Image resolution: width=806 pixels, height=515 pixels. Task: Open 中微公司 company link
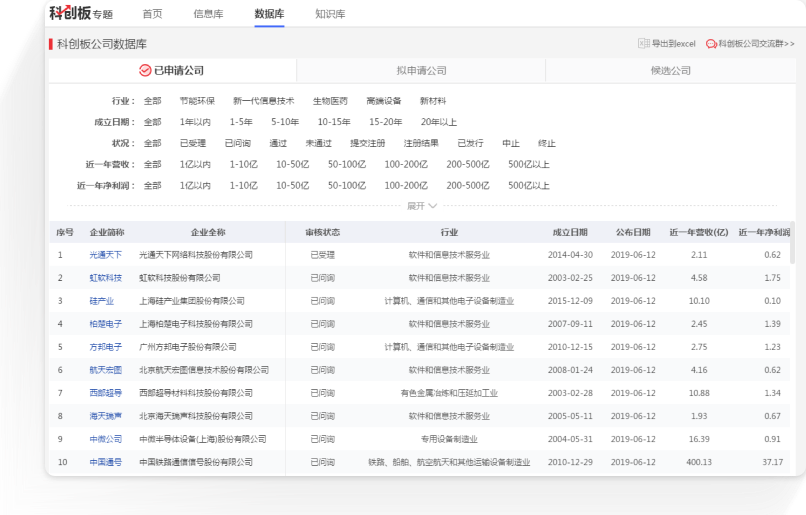pyautogui.click(x=106, y=439)
